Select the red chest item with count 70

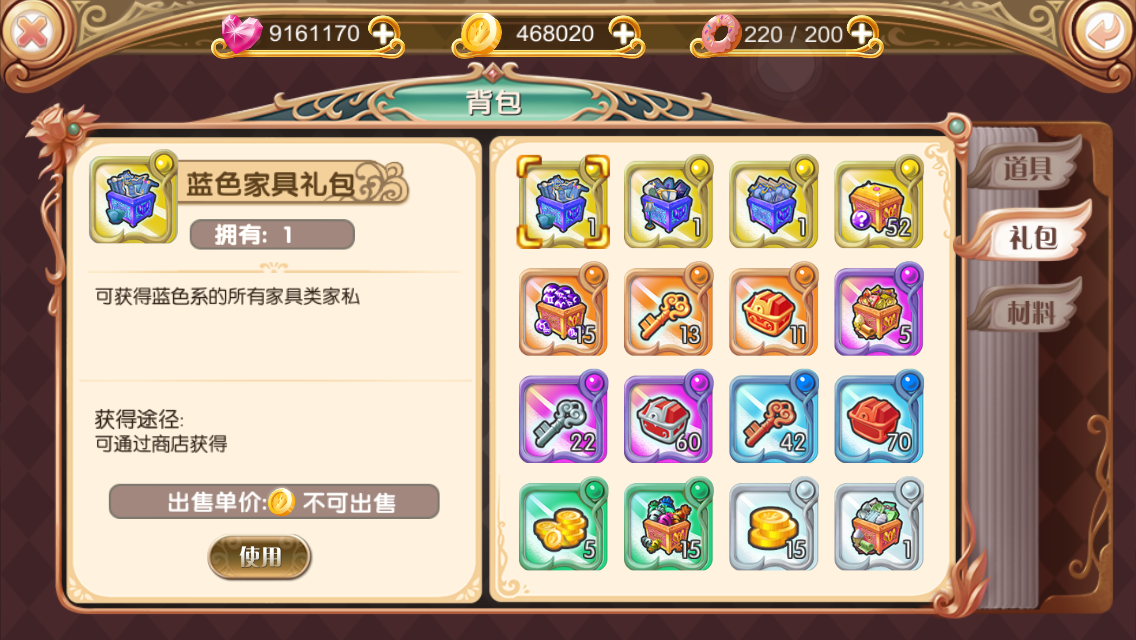point(878,418)
